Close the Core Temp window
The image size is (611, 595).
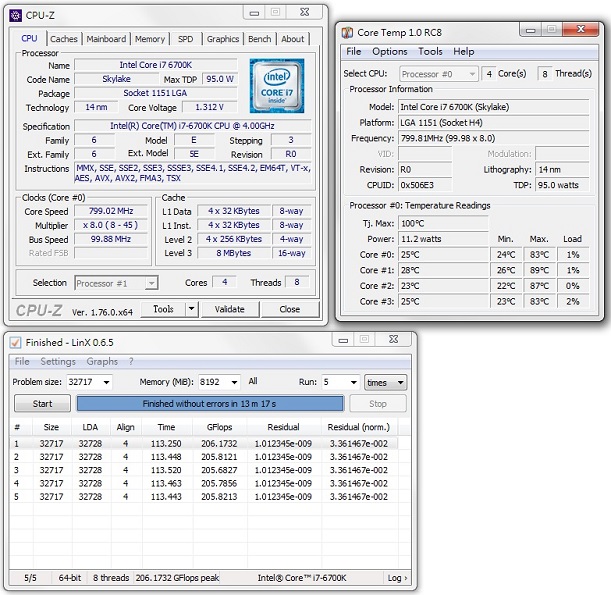click(x=581, y=30)
